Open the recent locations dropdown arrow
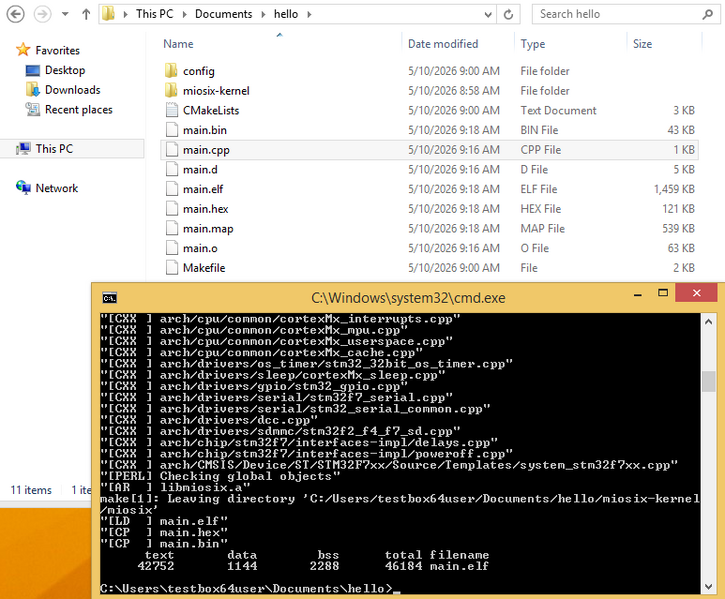The height and width of the screenshot is (599, 725). 65,14
